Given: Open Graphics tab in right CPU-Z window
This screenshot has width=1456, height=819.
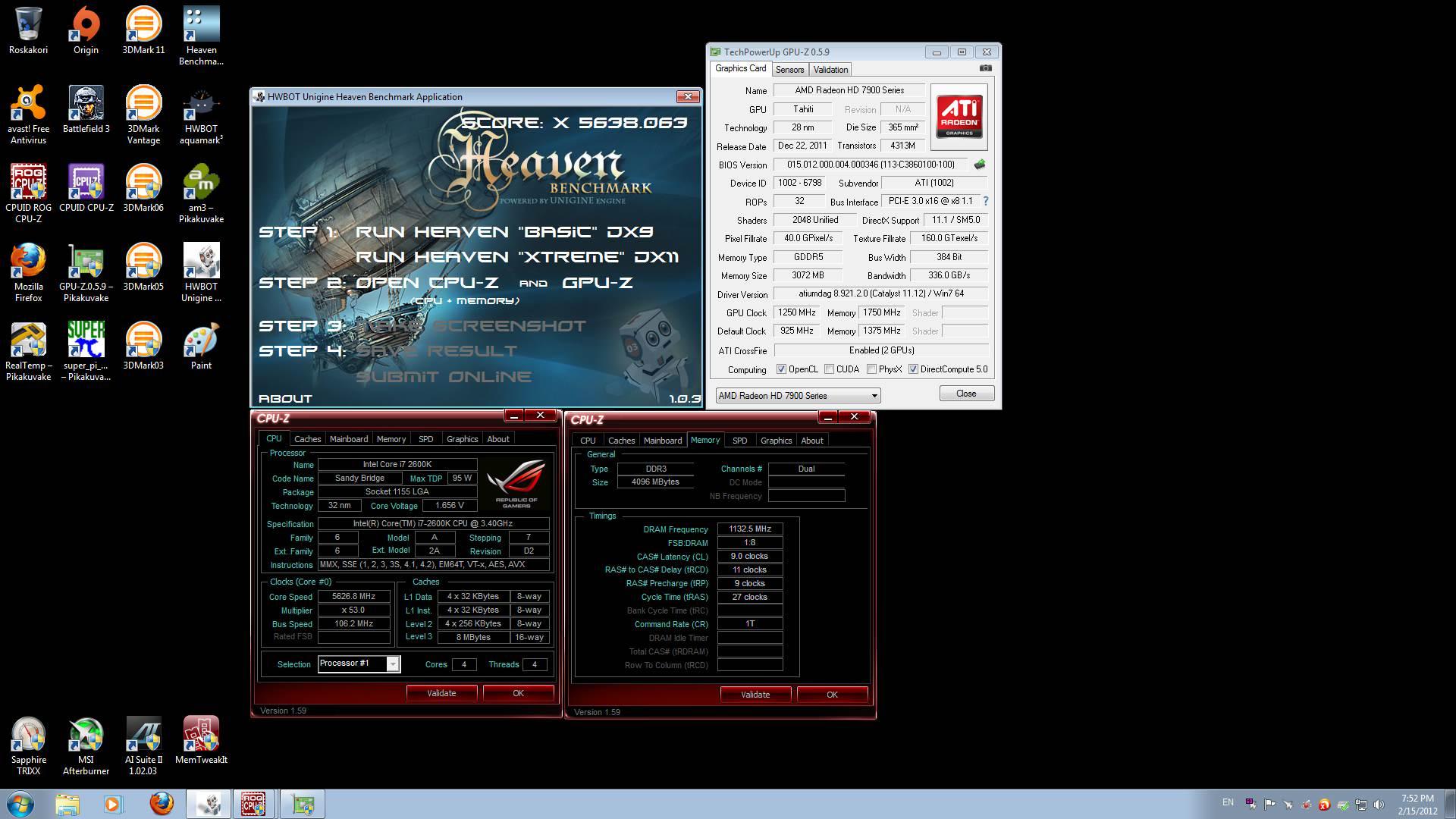Looking at the screenshot, I should pos(776,441).
